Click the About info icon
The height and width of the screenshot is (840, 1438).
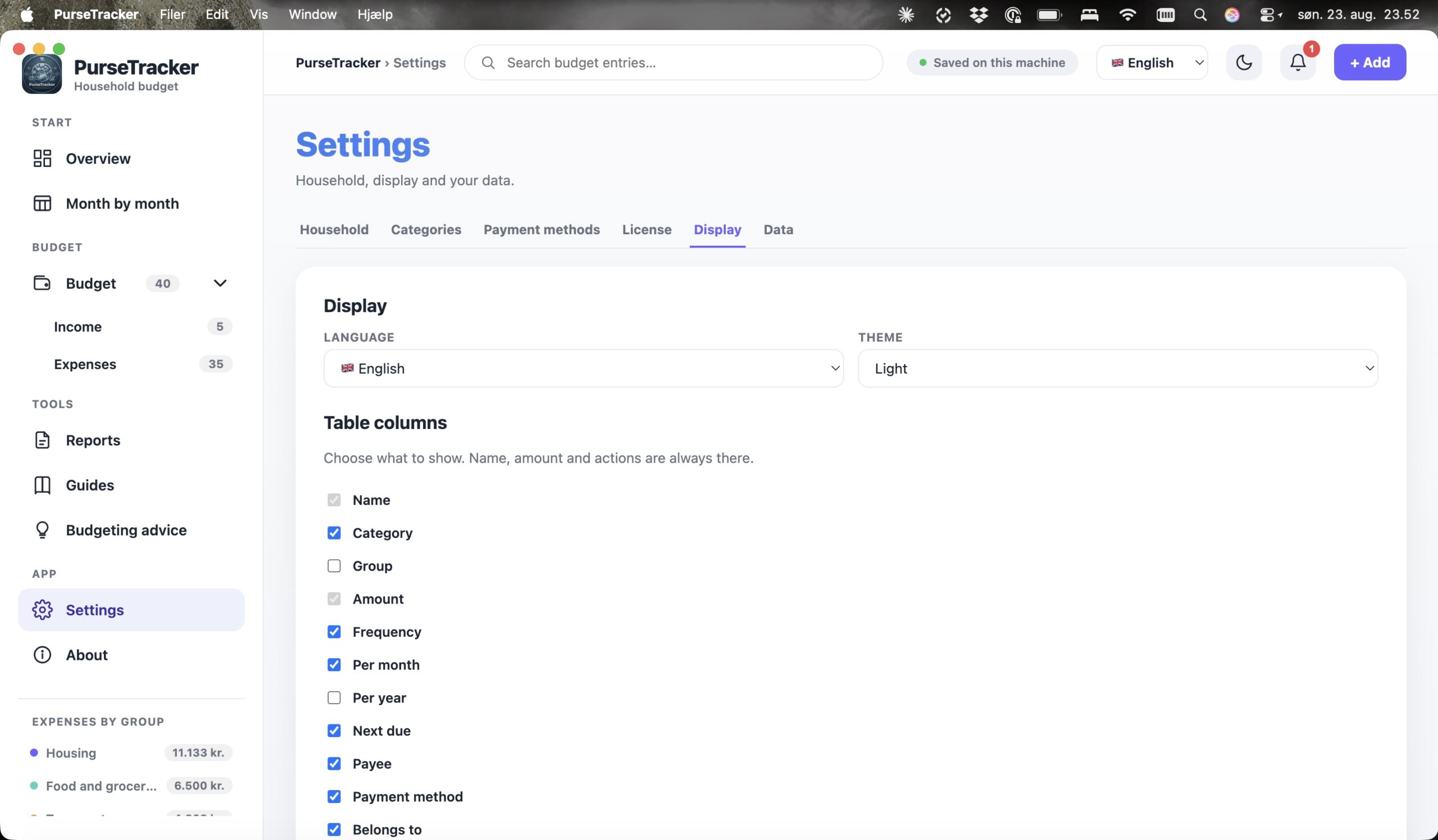[x=42, y=655]
